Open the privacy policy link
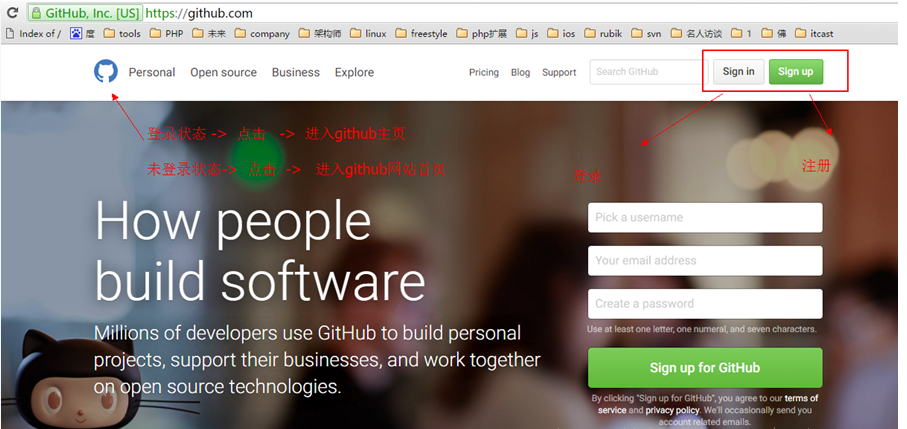Screen dimensions: 907x429 [x=672, y=410]
